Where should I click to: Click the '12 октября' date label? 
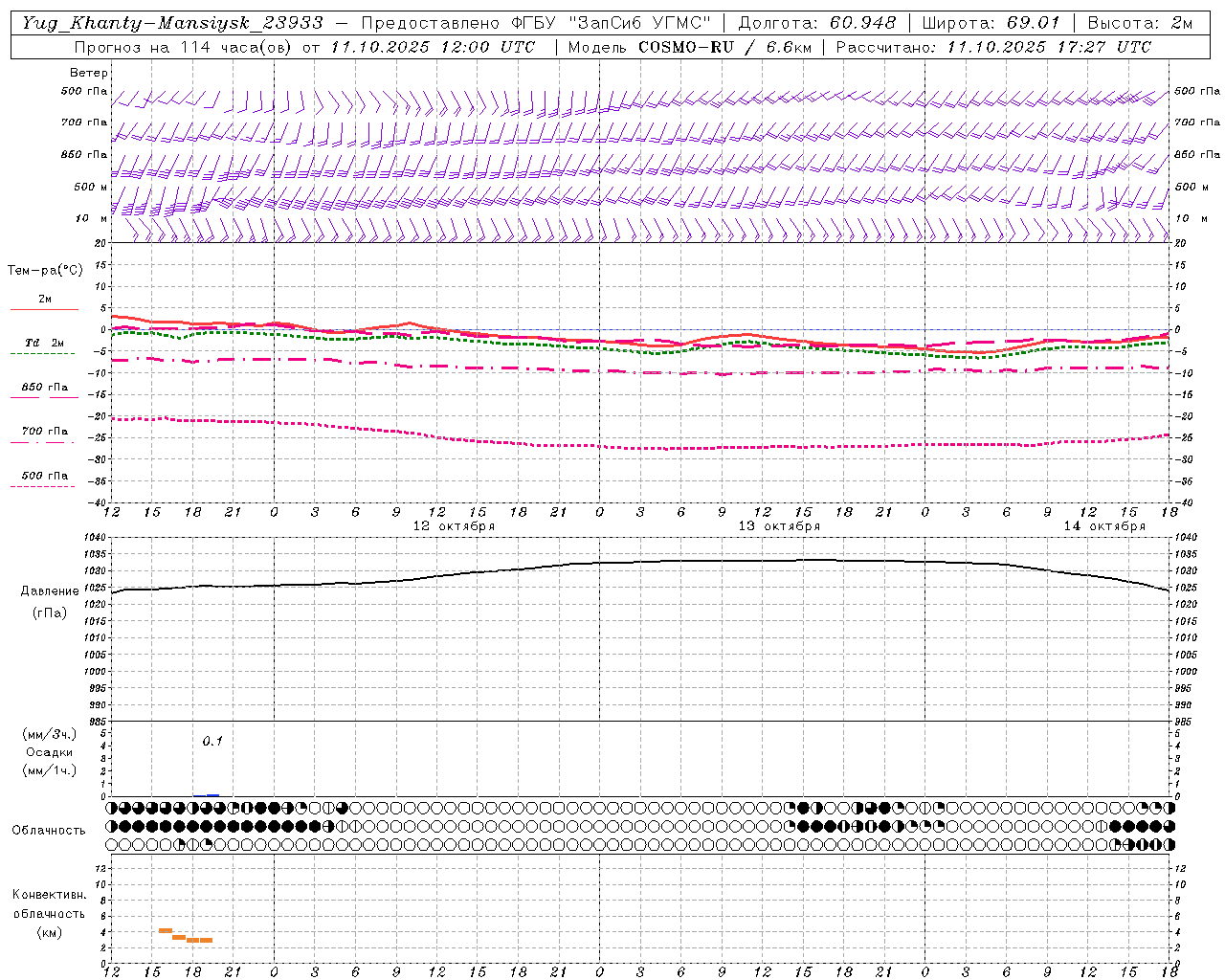click(454, 526)
